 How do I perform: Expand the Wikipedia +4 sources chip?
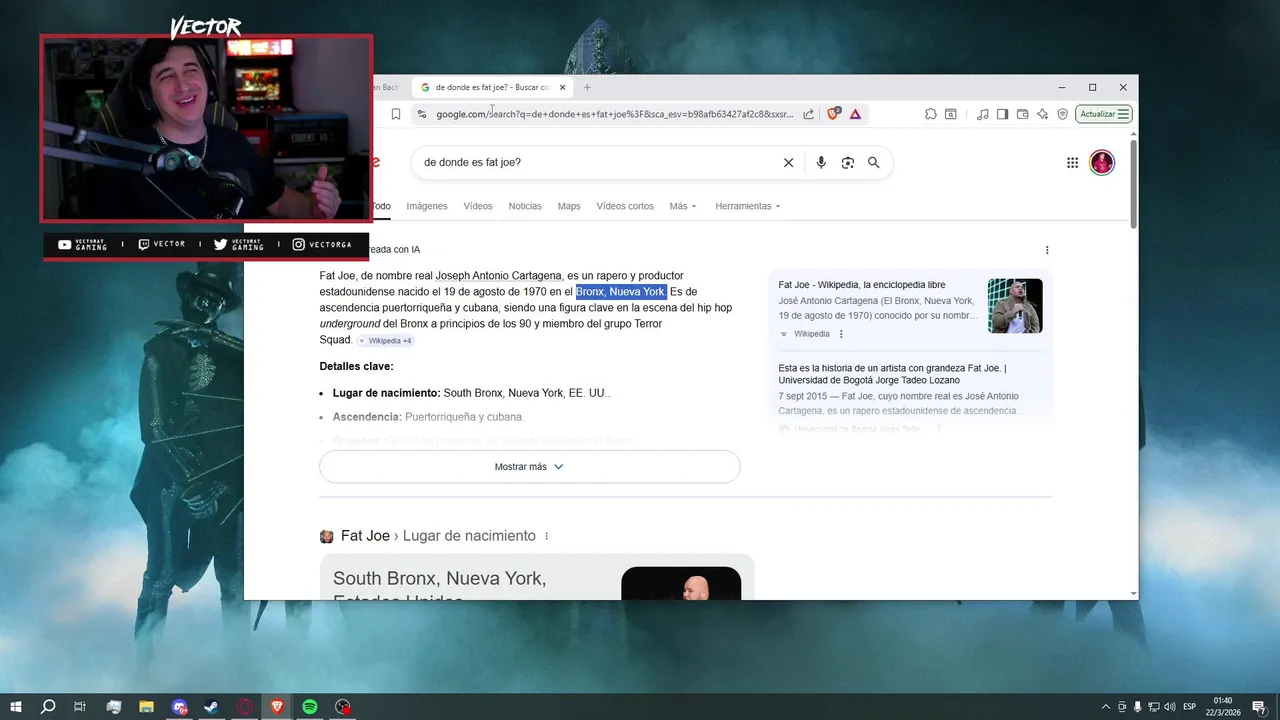[386, 341]
